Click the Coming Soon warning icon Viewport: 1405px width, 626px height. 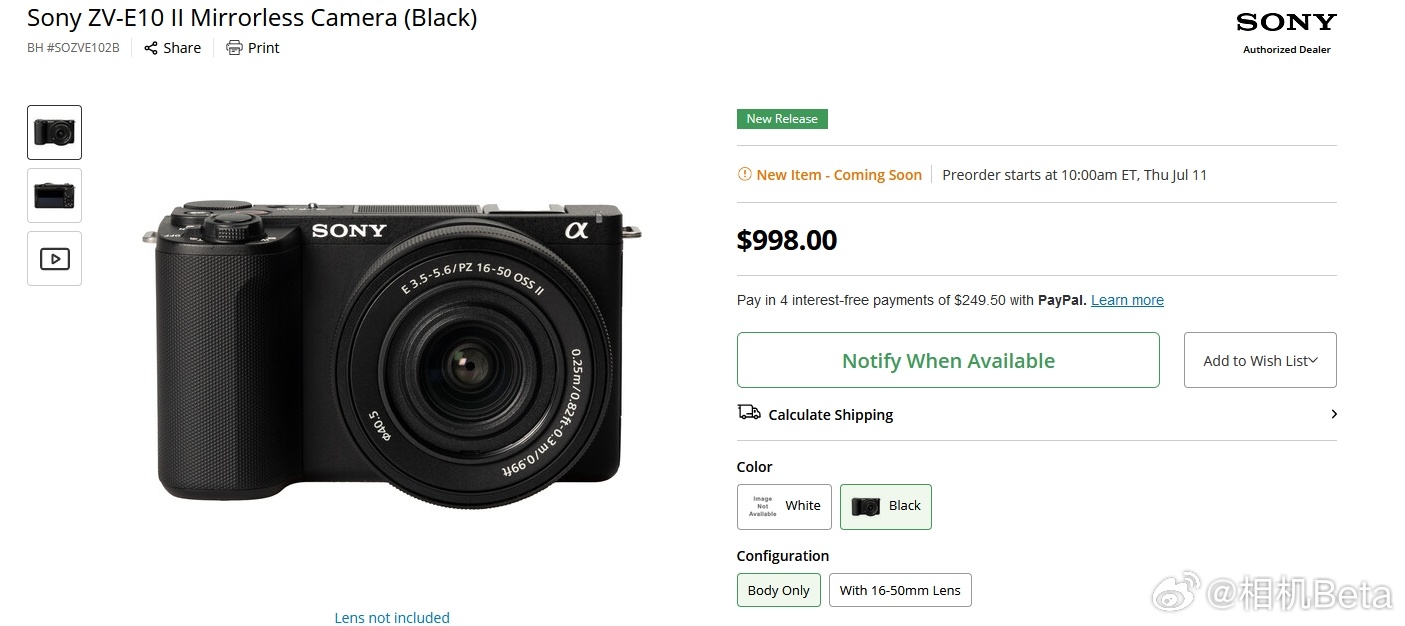pos(744,174)
